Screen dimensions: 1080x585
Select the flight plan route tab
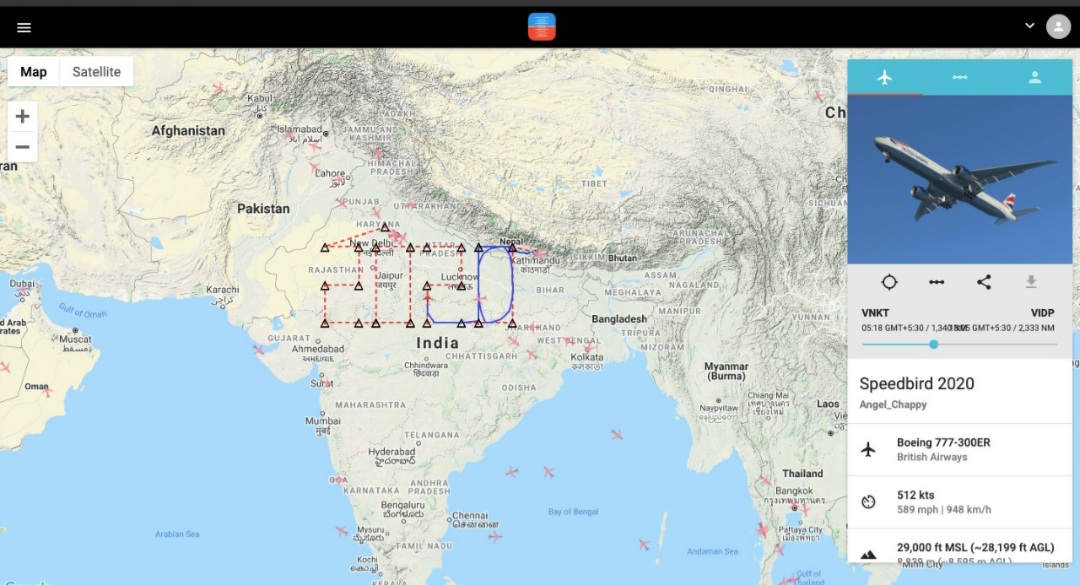959,77
